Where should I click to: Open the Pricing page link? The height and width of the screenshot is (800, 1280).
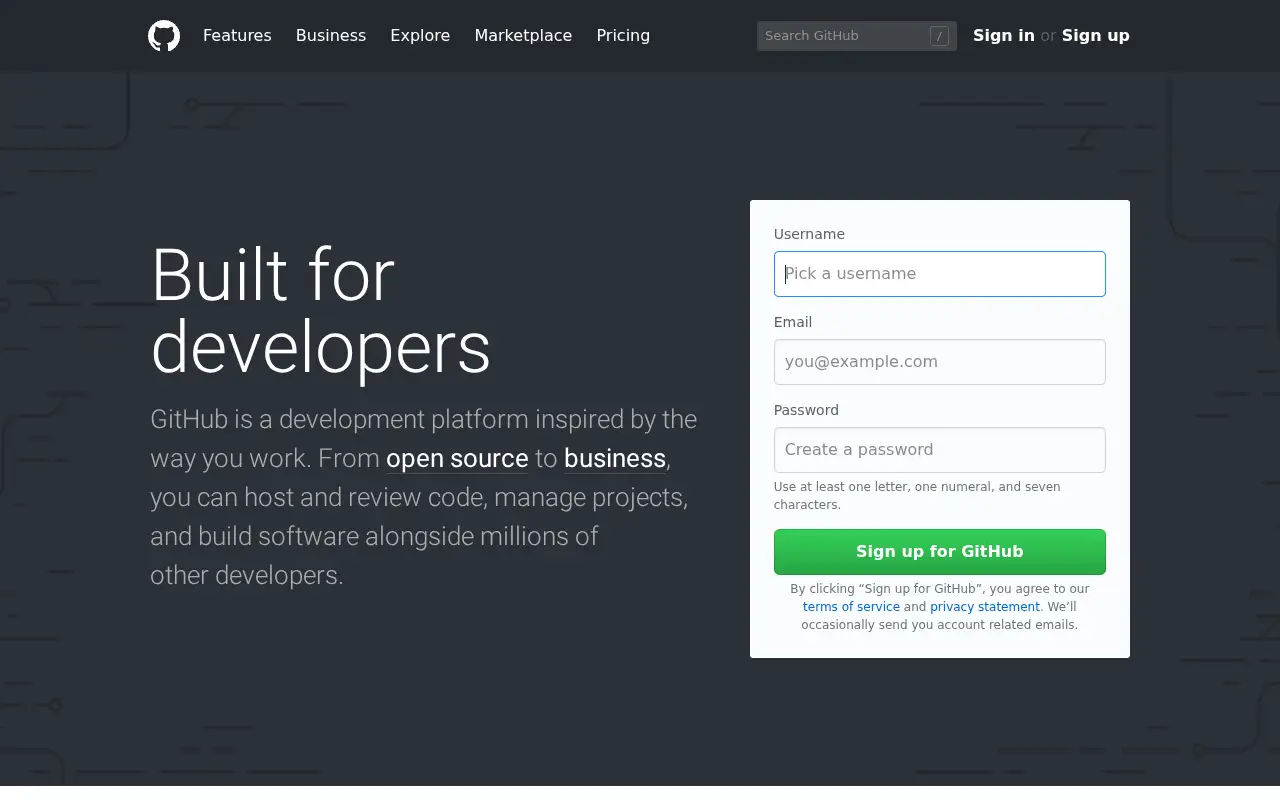tap(623, 36)
